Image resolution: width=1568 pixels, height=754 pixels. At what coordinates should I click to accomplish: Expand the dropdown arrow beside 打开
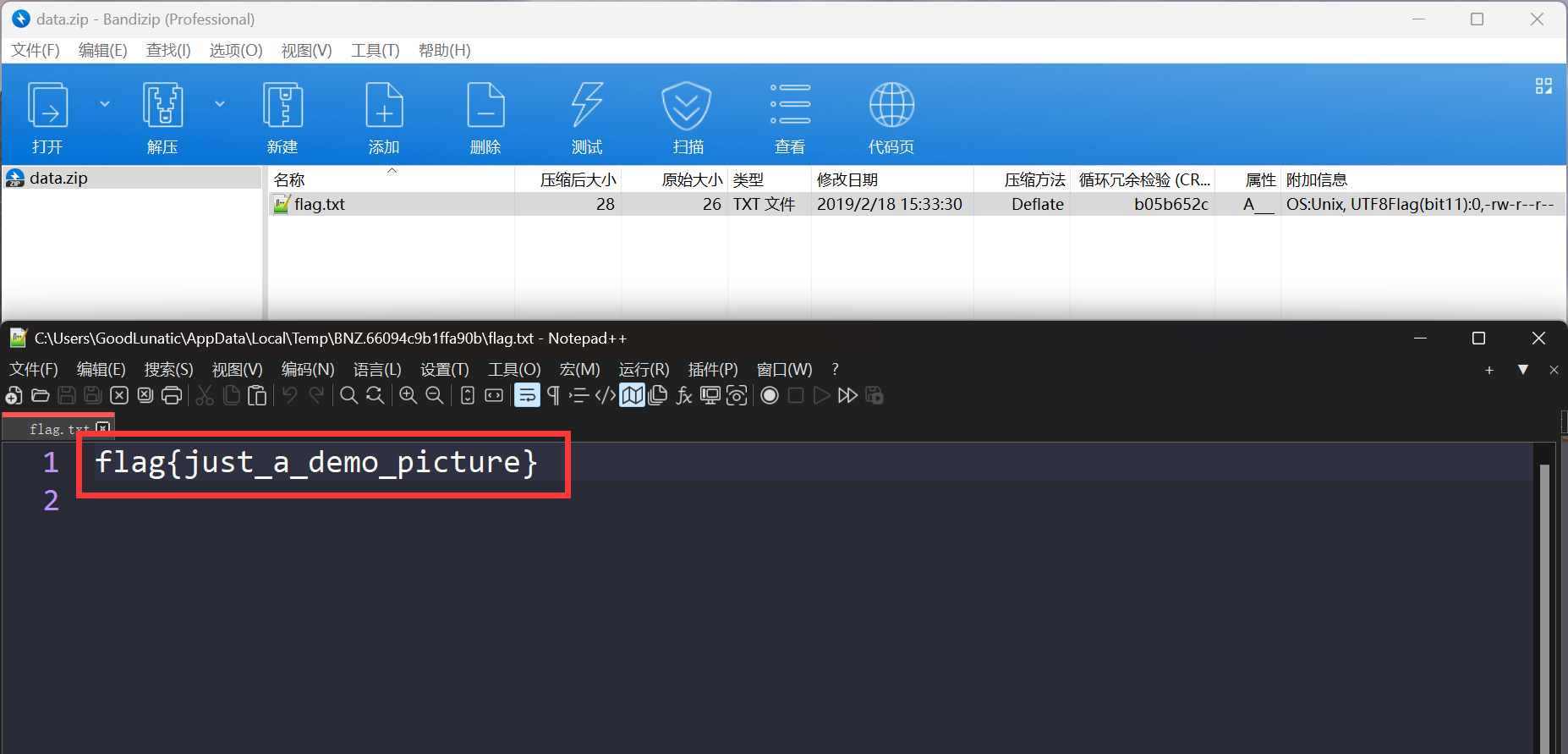(x=105, y=103)
